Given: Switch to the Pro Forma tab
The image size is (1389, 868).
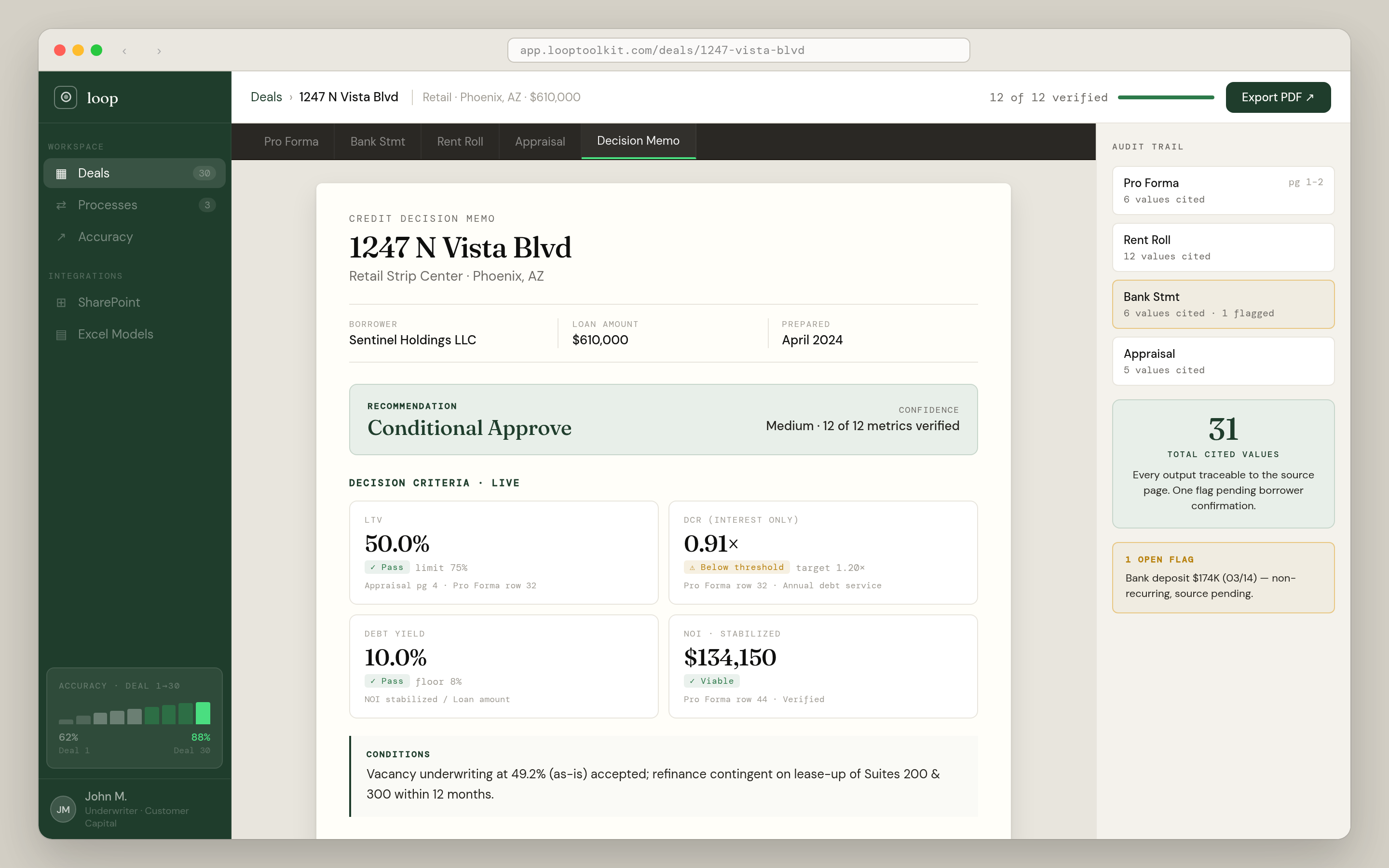Looking at the screenshot, I should (291, 141).
